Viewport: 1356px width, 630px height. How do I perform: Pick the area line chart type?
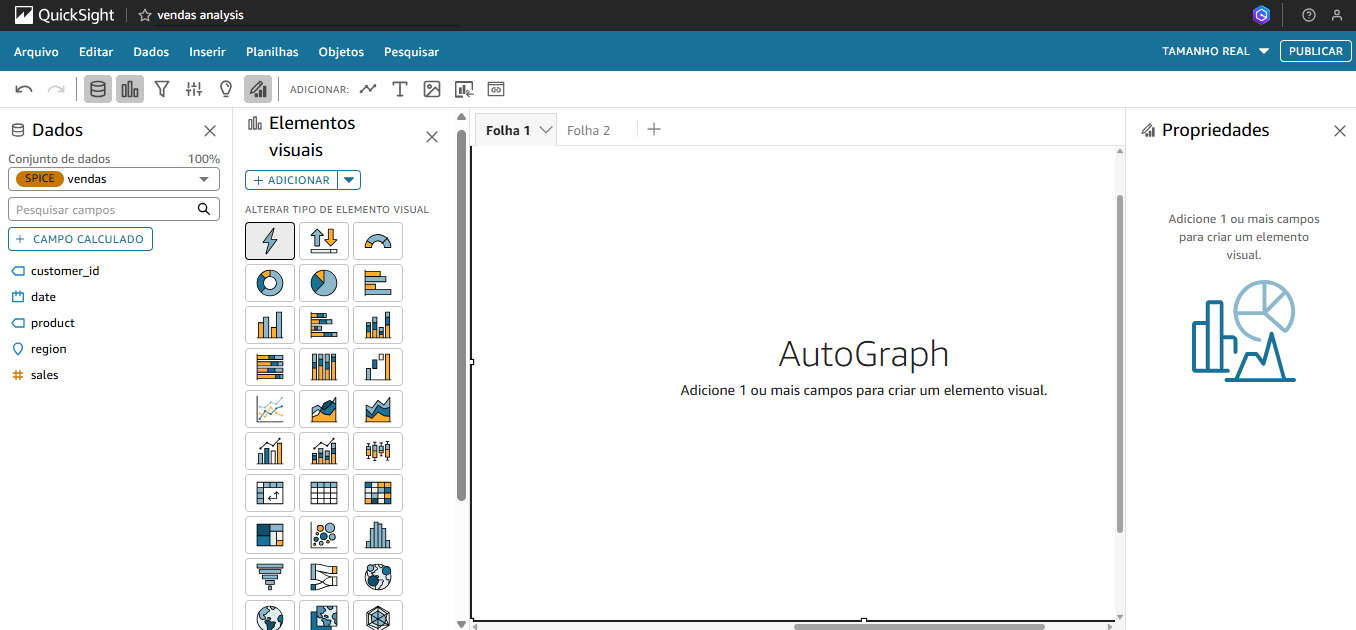click(x=324, y=409)
